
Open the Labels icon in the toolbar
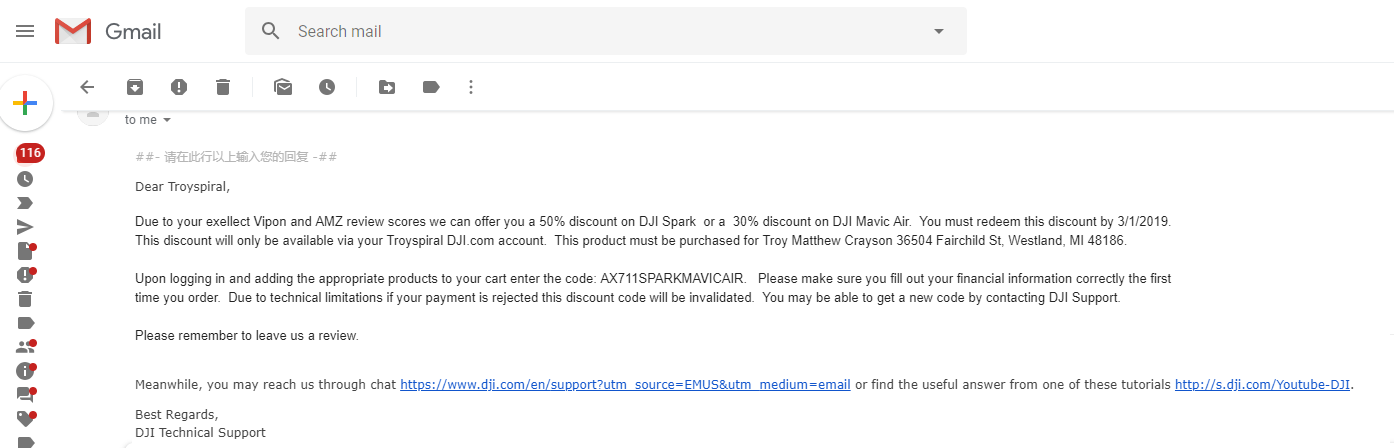(x=431, y=87)
